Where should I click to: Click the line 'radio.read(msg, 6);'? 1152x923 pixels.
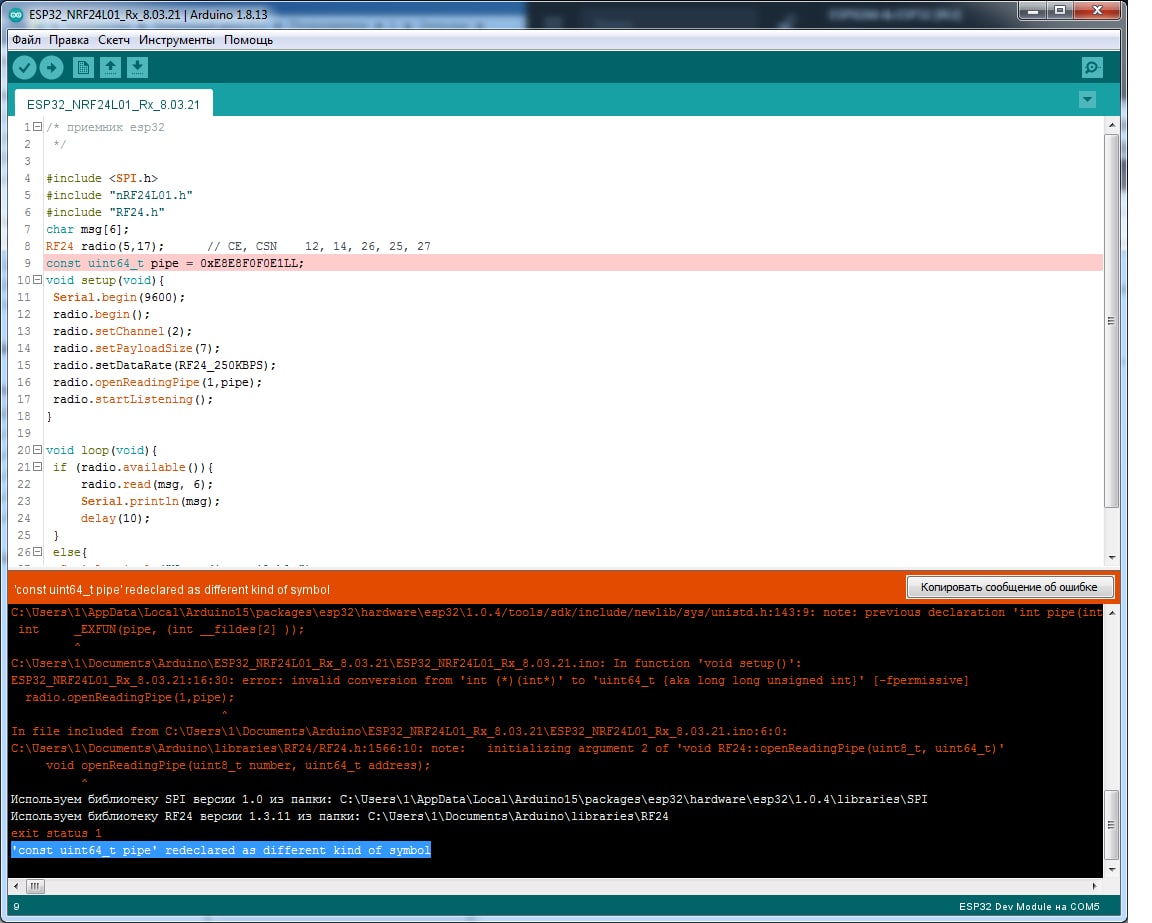(147, 484)
